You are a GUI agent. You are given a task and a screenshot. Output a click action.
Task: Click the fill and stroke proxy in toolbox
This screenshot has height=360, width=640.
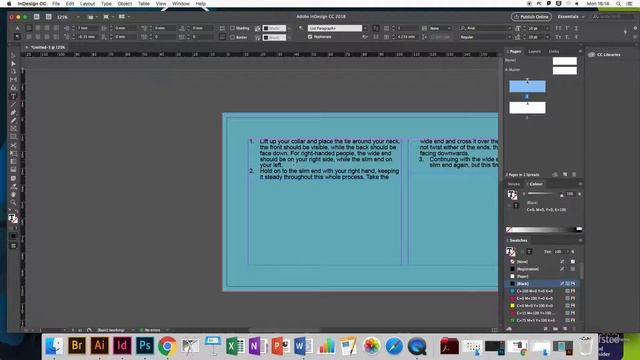point(13,218)
